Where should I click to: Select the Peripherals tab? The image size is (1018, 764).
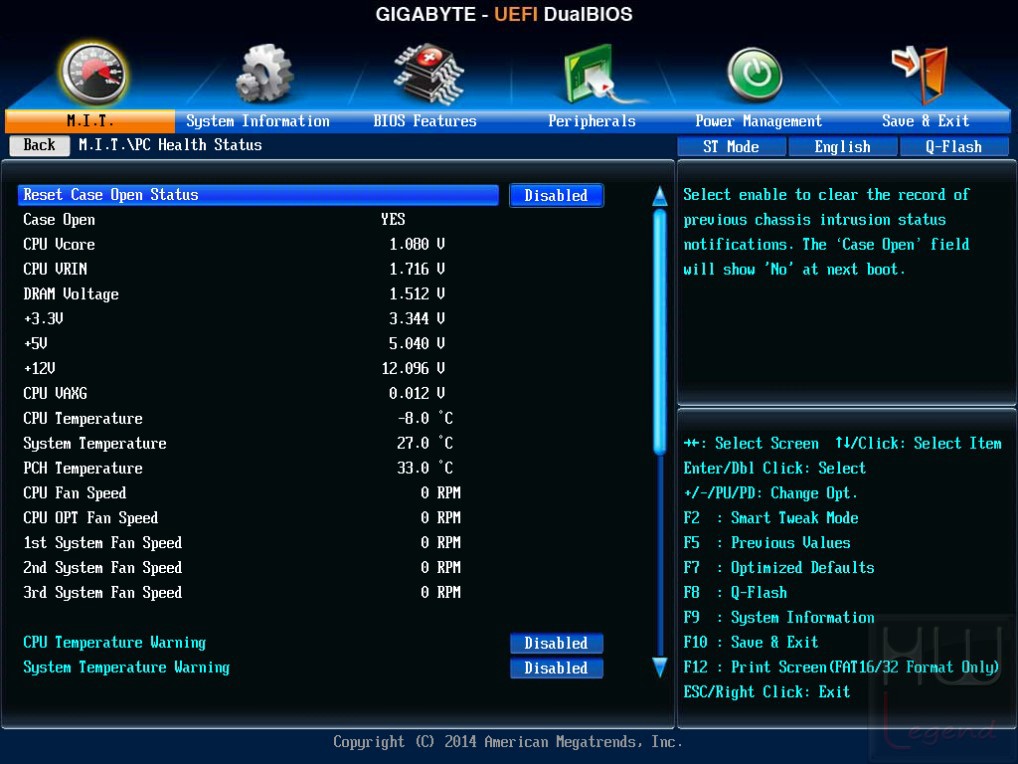[591, 121]
